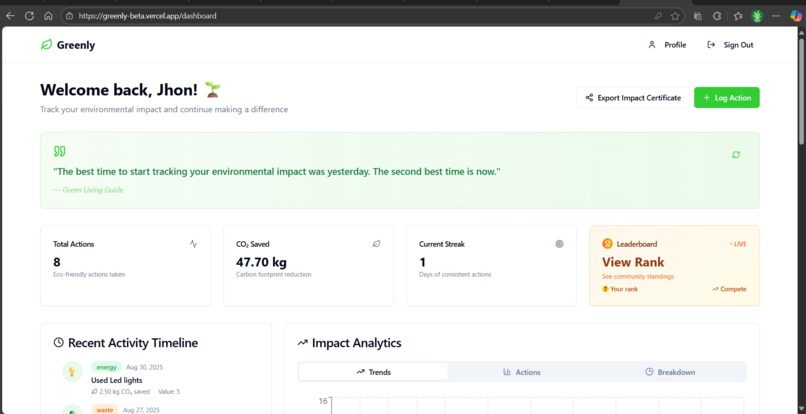Click the Greenly leaf logo

[46, 45]
